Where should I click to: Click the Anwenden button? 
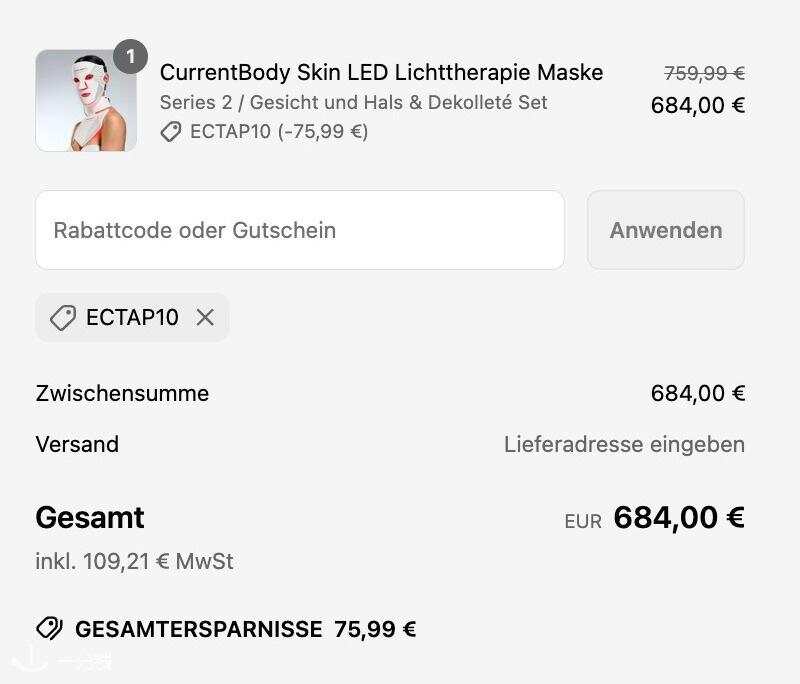tap(666, 230)
